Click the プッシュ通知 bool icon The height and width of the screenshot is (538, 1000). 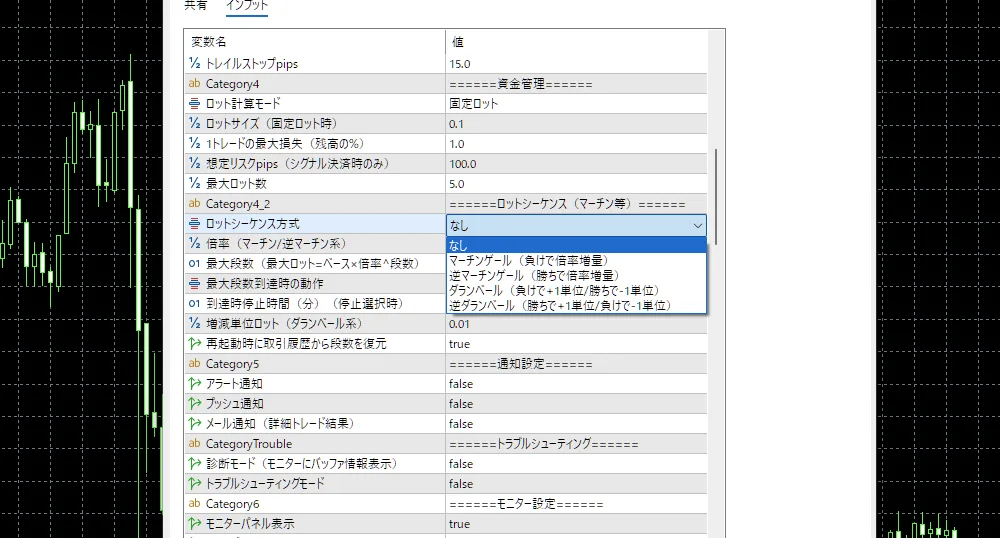195,404
